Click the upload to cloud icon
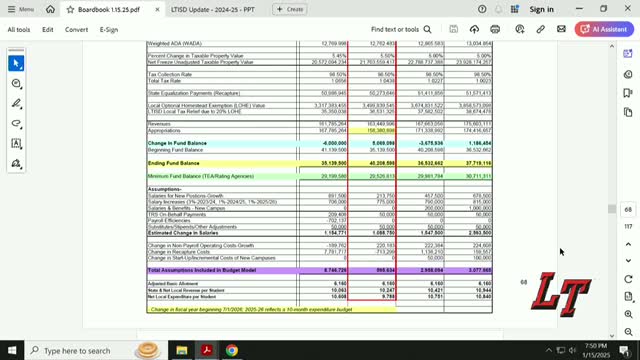640x360 pixels. tap(474, 29)
